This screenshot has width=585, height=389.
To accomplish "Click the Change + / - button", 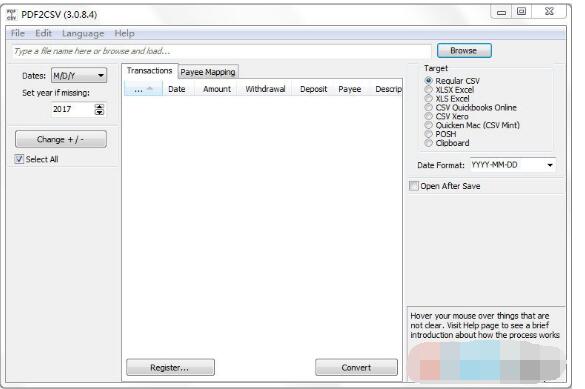I will pos(60,139).
